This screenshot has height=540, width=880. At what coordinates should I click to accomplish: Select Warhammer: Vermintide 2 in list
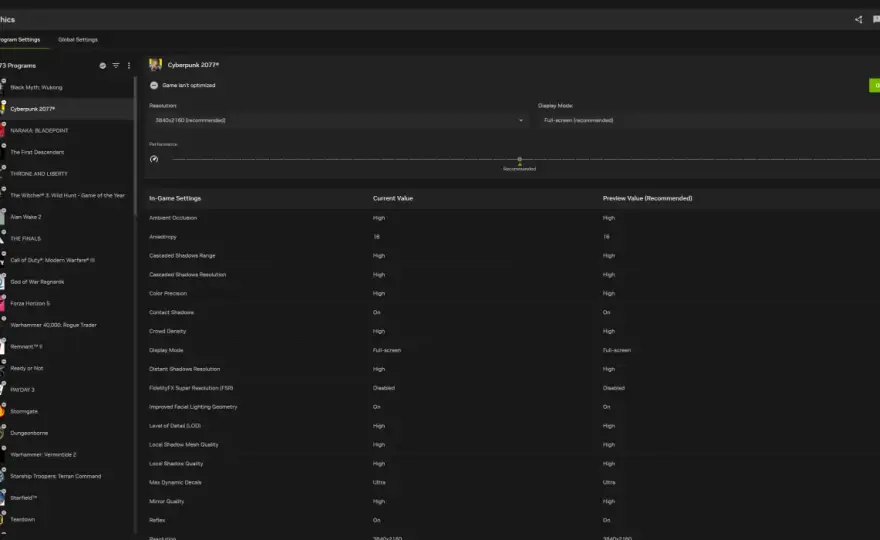pyautogui.click(x=67, y=455)
